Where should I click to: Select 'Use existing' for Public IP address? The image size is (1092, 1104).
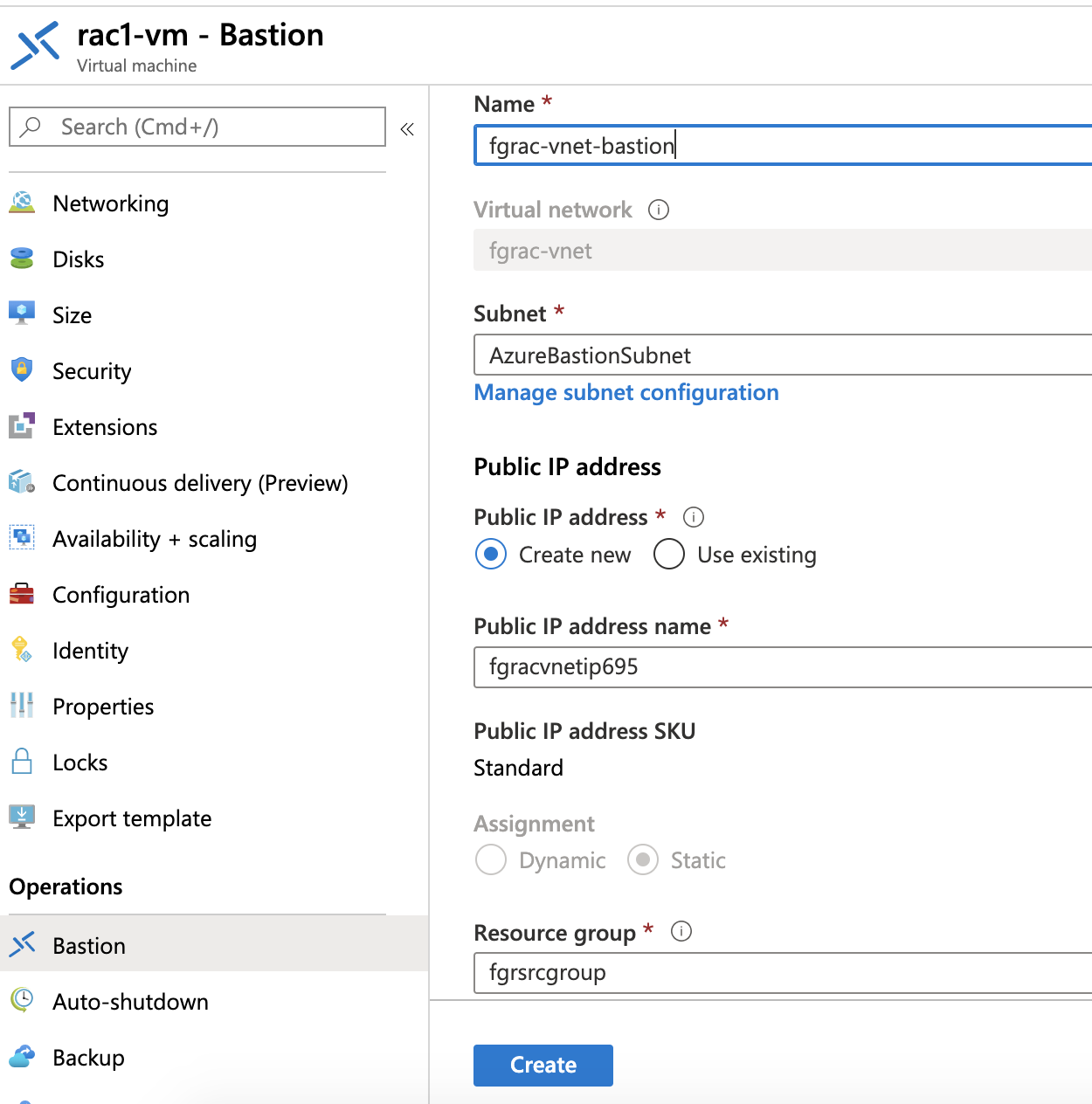(x=668, y=554)
